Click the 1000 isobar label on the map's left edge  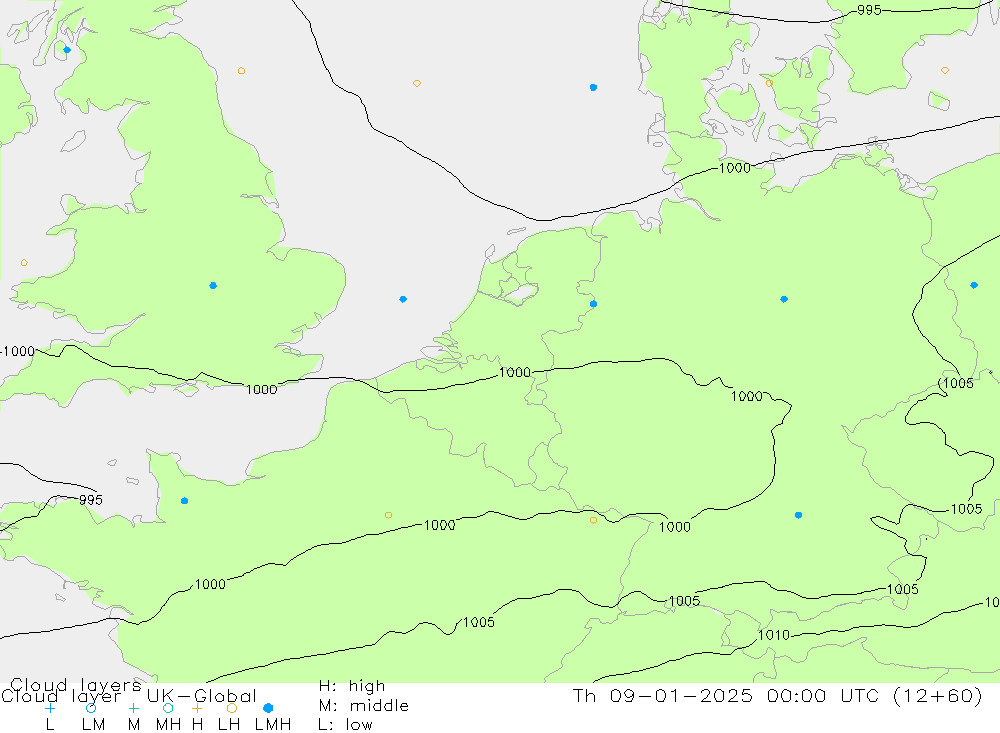(x=18, y=352)
